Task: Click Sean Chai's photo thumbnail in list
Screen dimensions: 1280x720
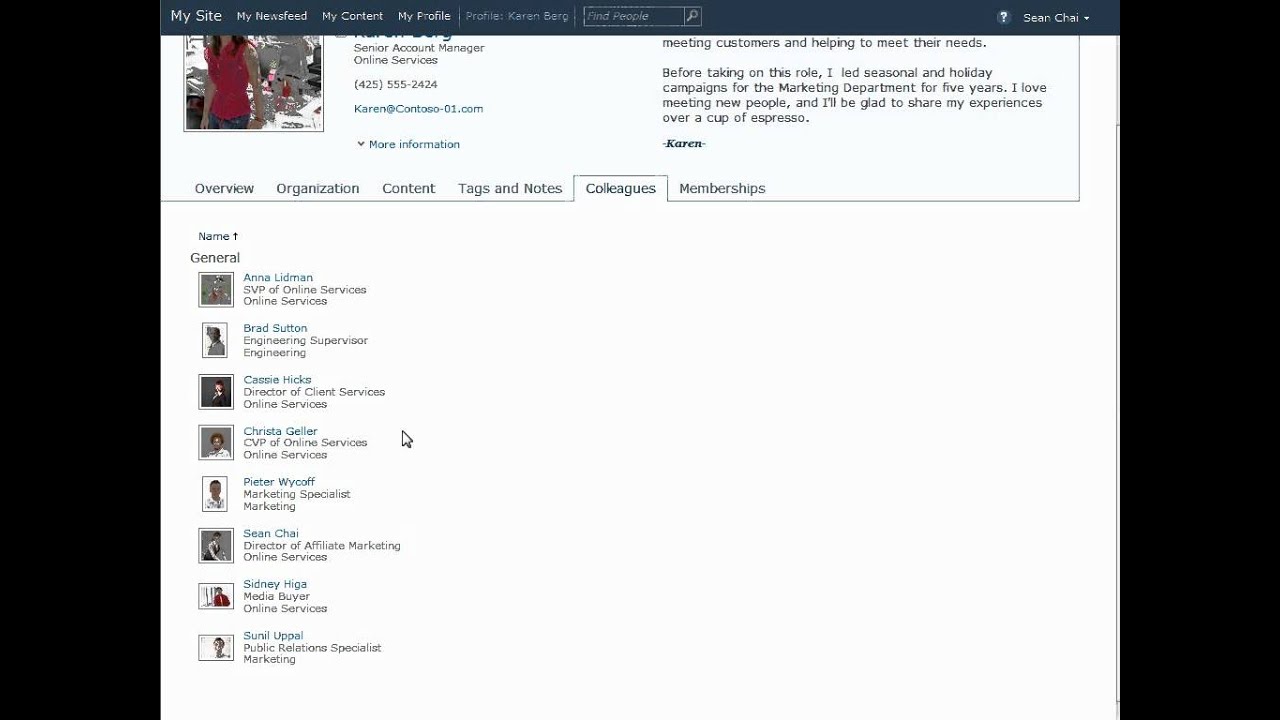Action: click(x=216, y=546)
